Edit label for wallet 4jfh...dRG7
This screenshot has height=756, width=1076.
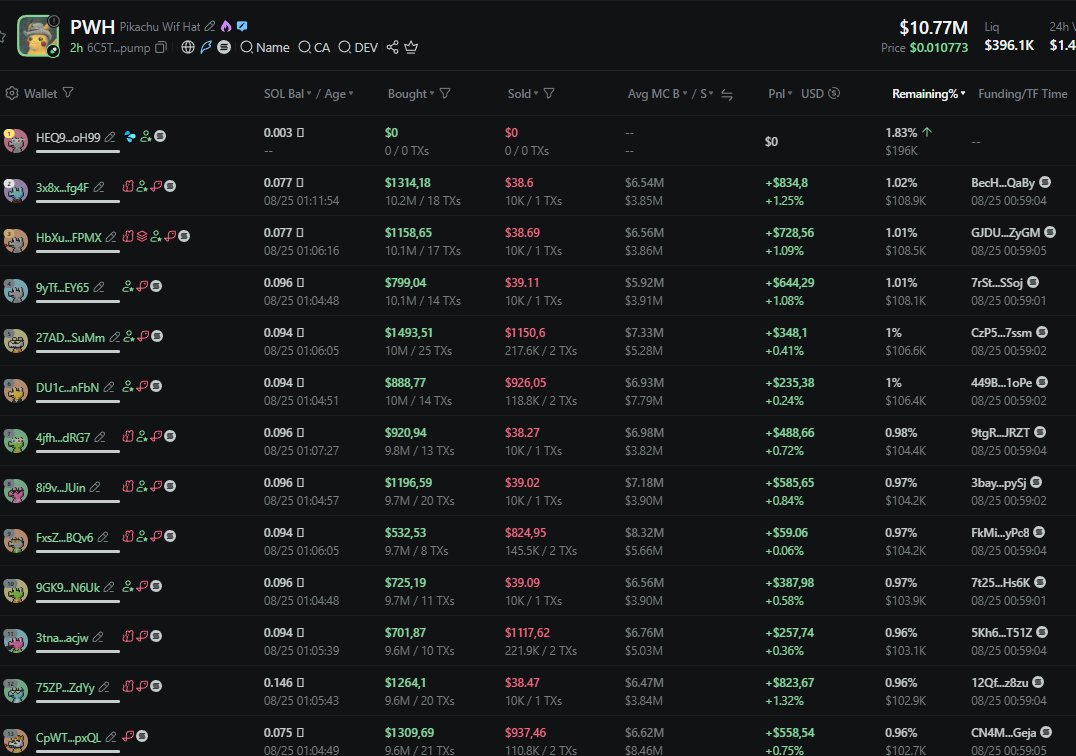point(100,437)
